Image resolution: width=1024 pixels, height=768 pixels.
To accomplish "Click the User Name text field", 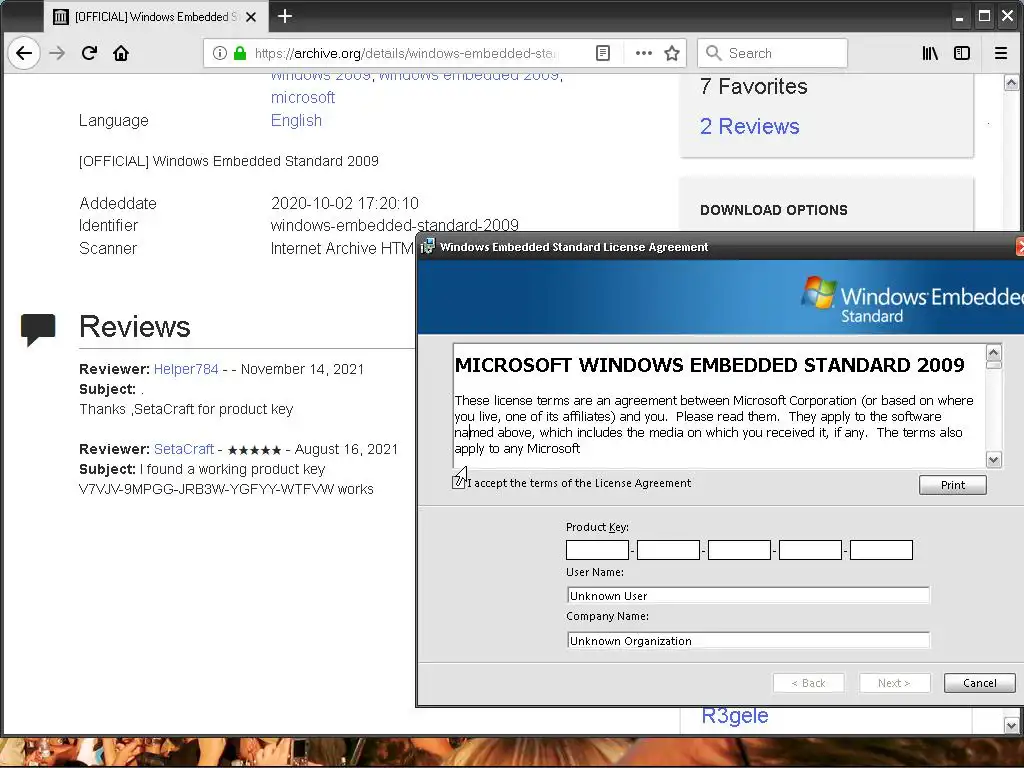I will [748, 595].
